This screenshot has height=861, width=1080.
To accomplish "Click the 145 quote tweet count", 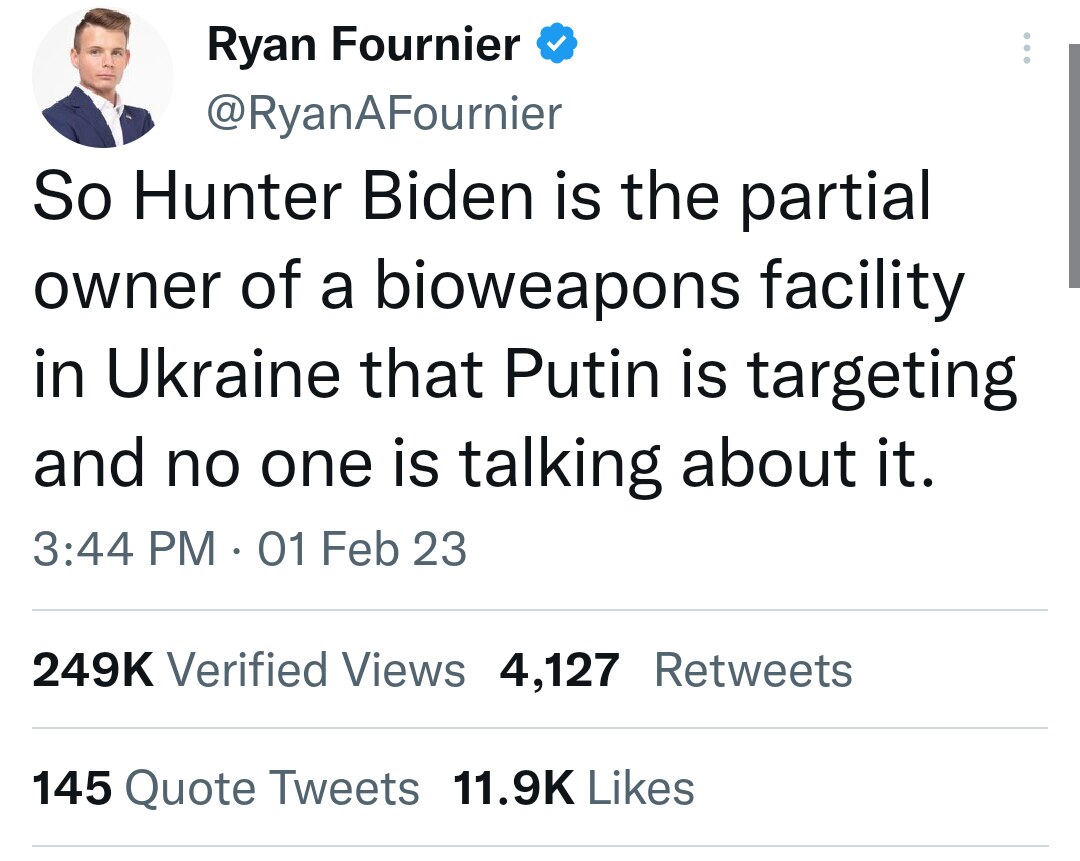I will pos(72,789).
